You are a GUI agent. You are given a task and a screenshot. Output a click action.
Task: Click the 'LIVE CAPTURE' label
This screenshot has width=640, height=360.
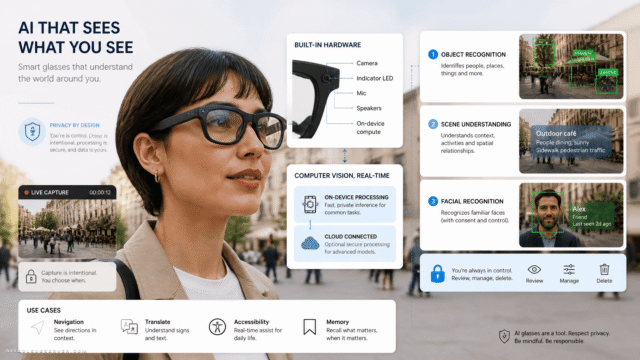(50, 193)
